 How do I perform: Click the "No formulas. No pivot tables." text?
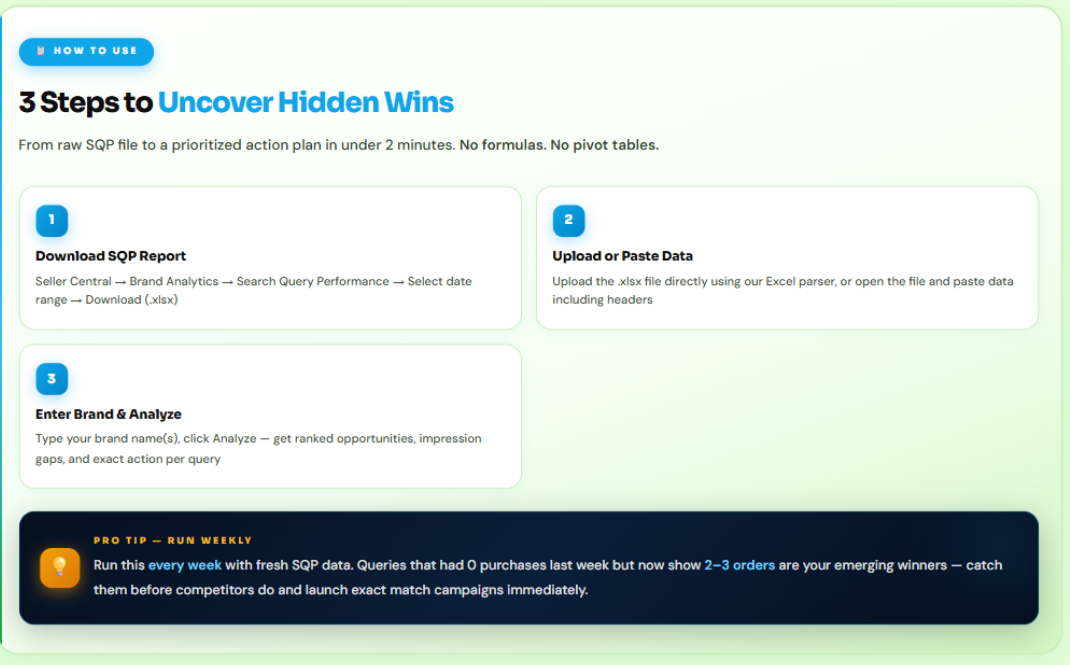559,145
